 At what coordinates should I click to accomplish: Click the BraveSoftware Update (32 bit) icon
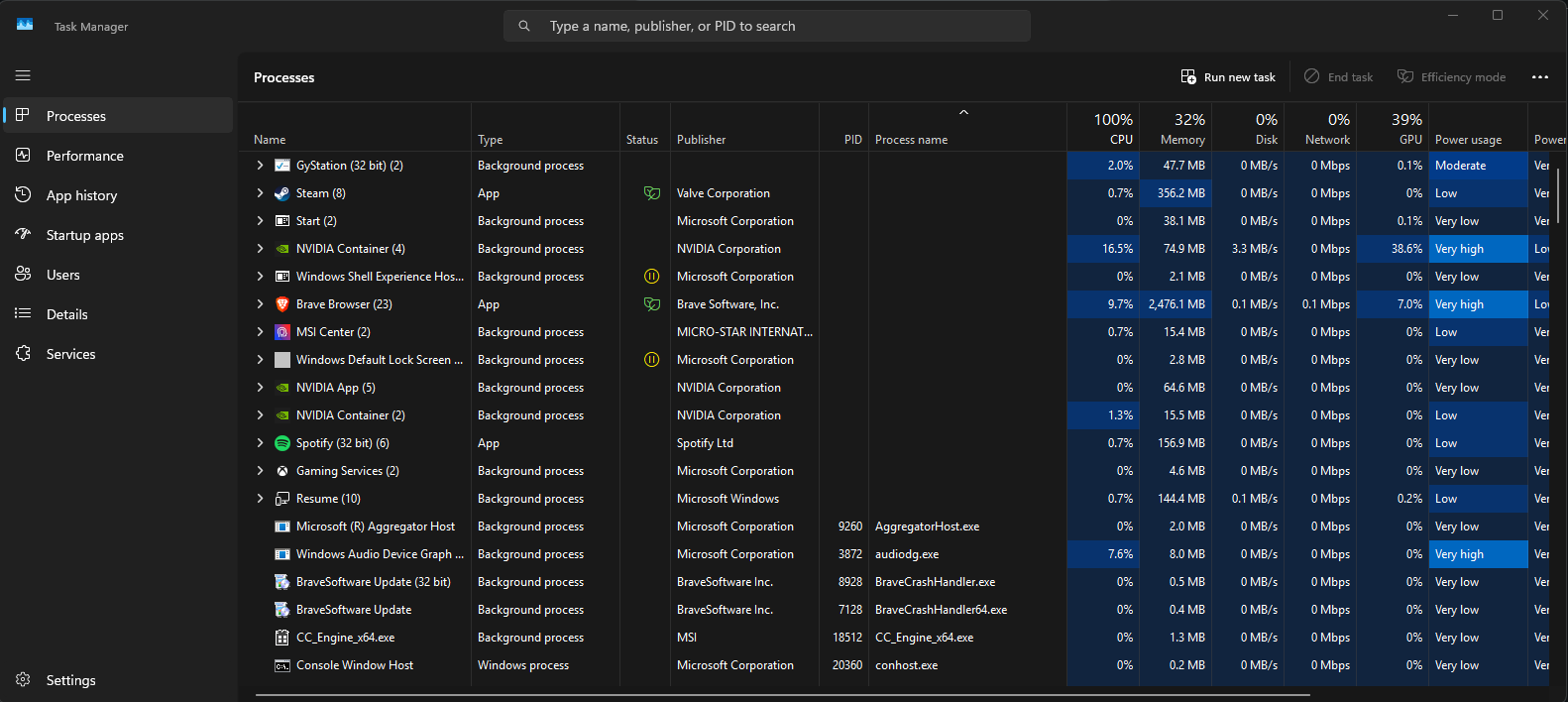[282, 582]
